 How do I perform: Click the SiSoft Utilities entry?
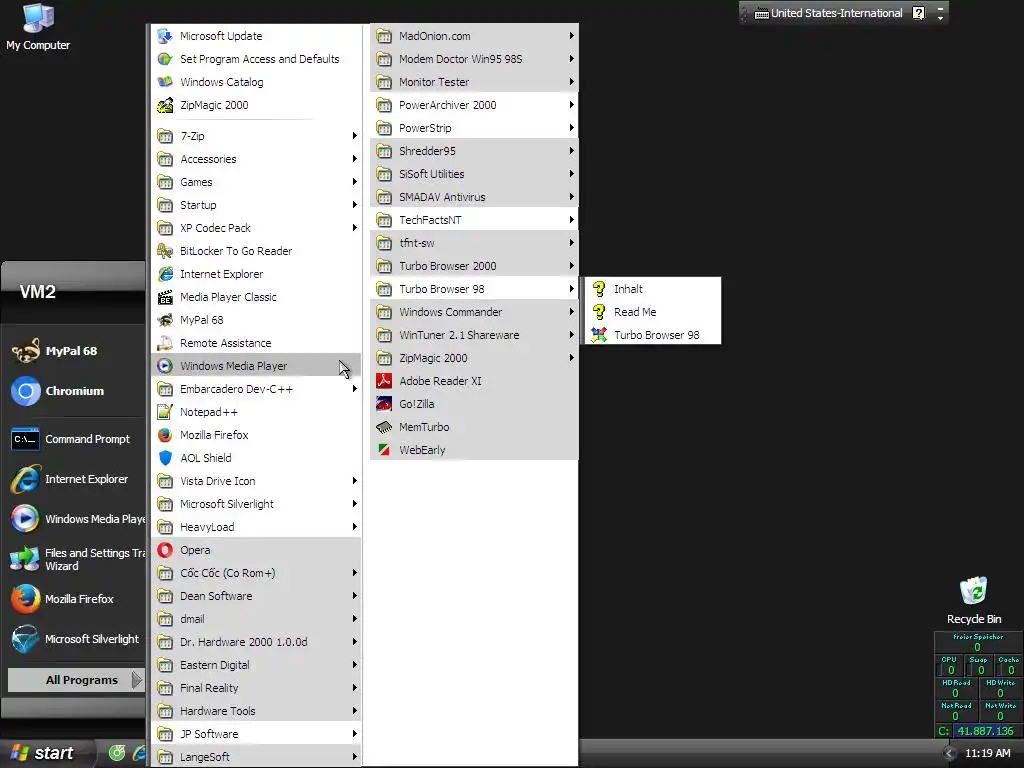[x=474, y=174]
